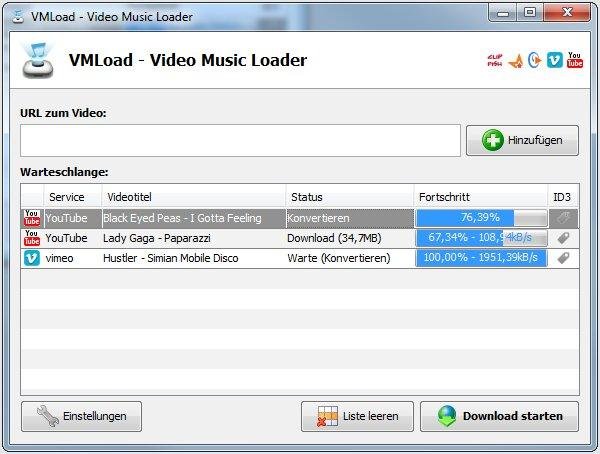600x454 pixels.
Task: Click the Vimeo icon in Hustler row
Action: [32, 258]
